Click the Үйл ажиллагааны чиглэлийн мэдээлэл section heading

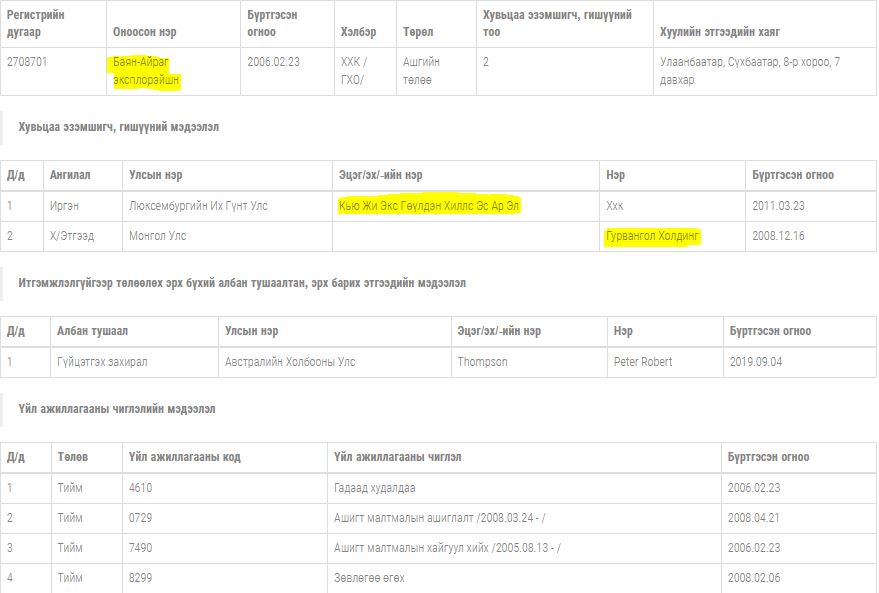116,409
